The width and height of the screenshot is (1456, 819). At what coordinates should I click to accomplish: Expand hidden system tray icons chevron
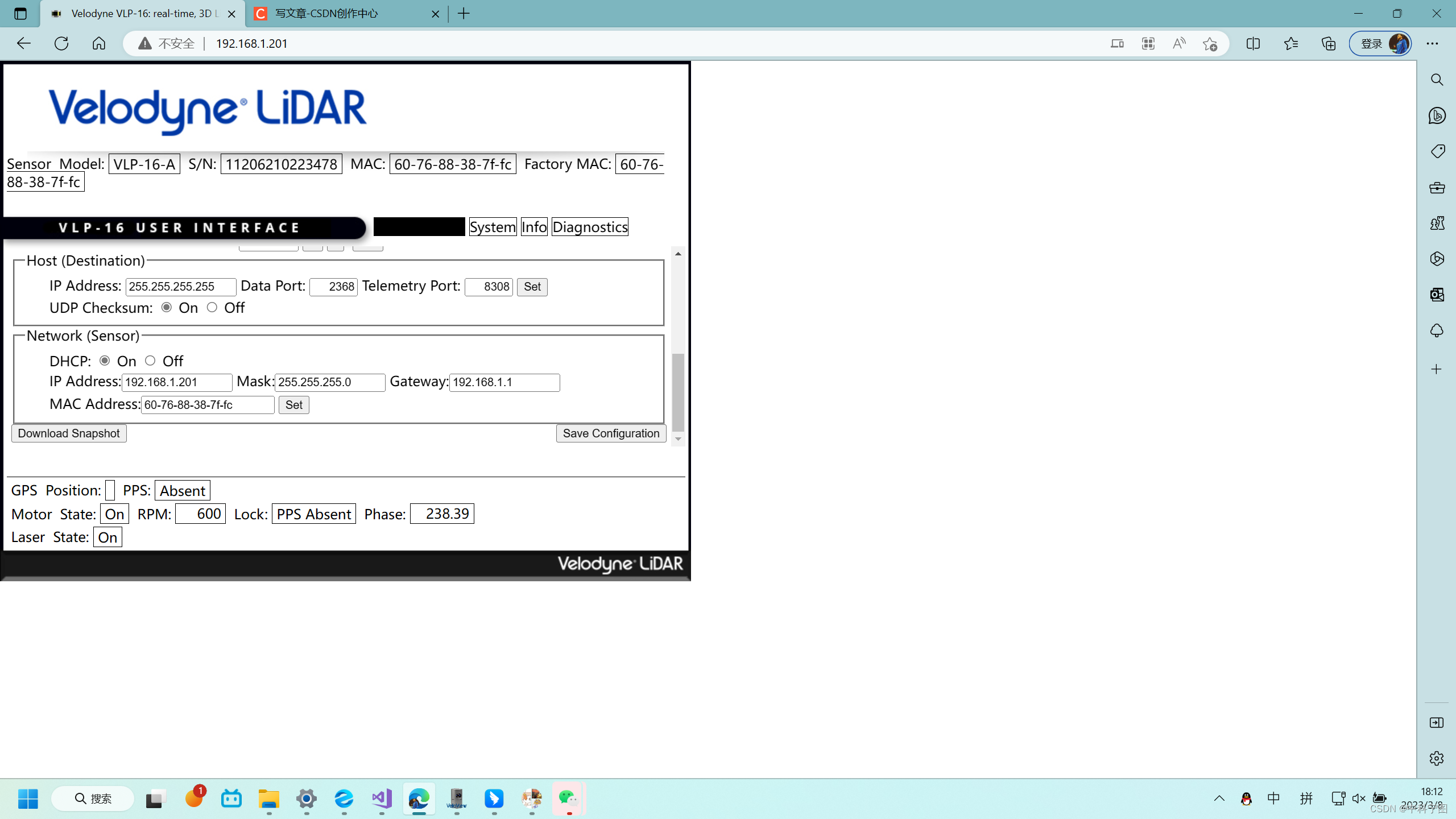(1219, 798)
